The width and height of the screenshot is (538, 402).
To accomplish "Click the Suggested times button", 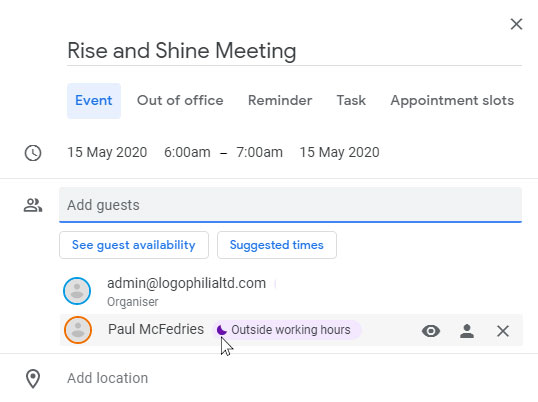I will pyautogui.click(x=277, y=245).
